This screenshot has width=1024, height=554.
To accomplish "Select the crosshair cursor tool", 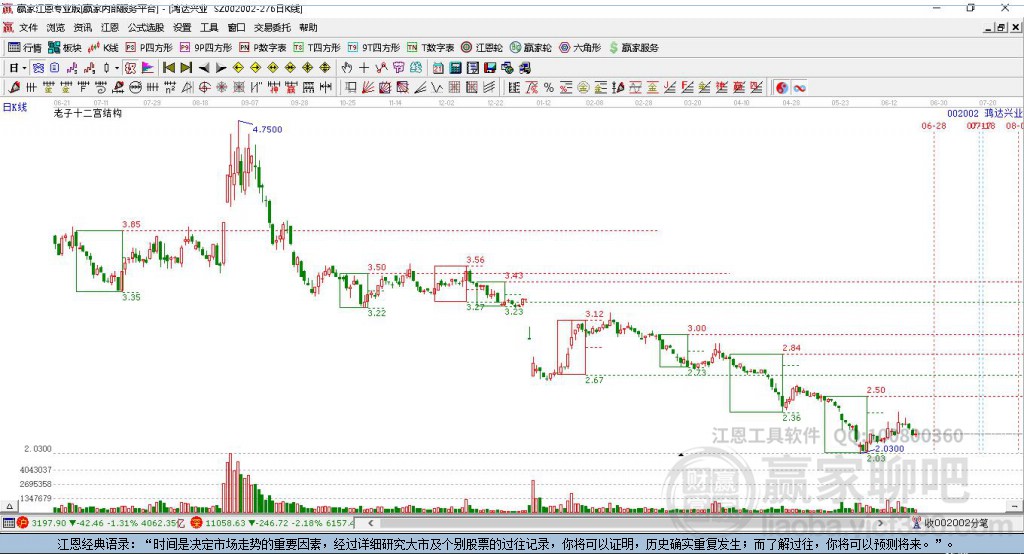I will click(x=364, y=67).
